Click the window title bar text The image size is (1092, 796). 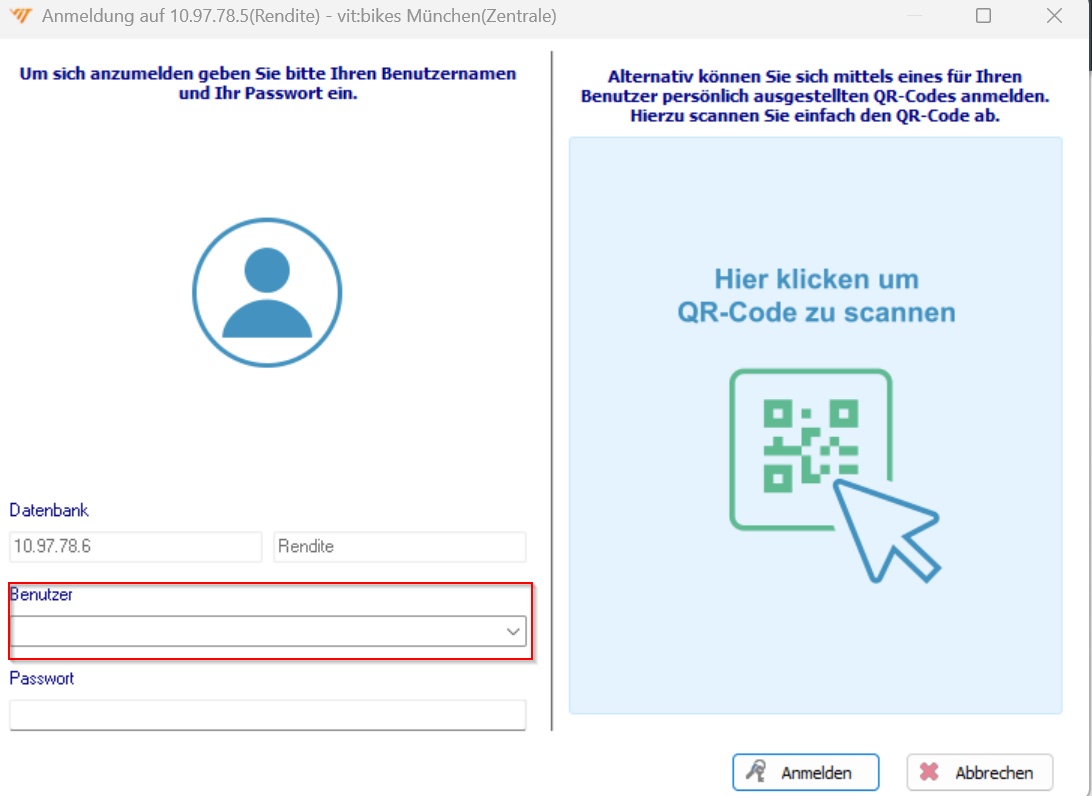pos(299,16)
